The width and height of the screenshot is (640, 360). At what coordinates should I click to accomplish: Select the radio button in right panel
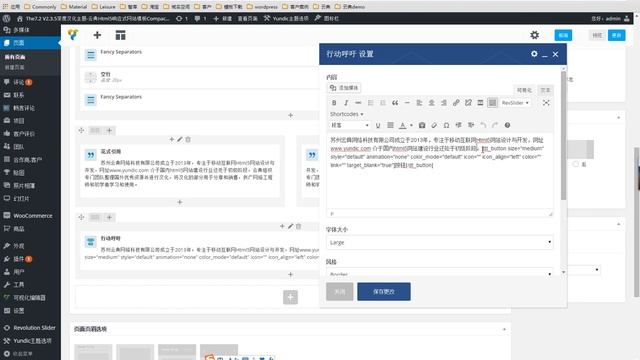pyautogui.click(x=576, y=164)
